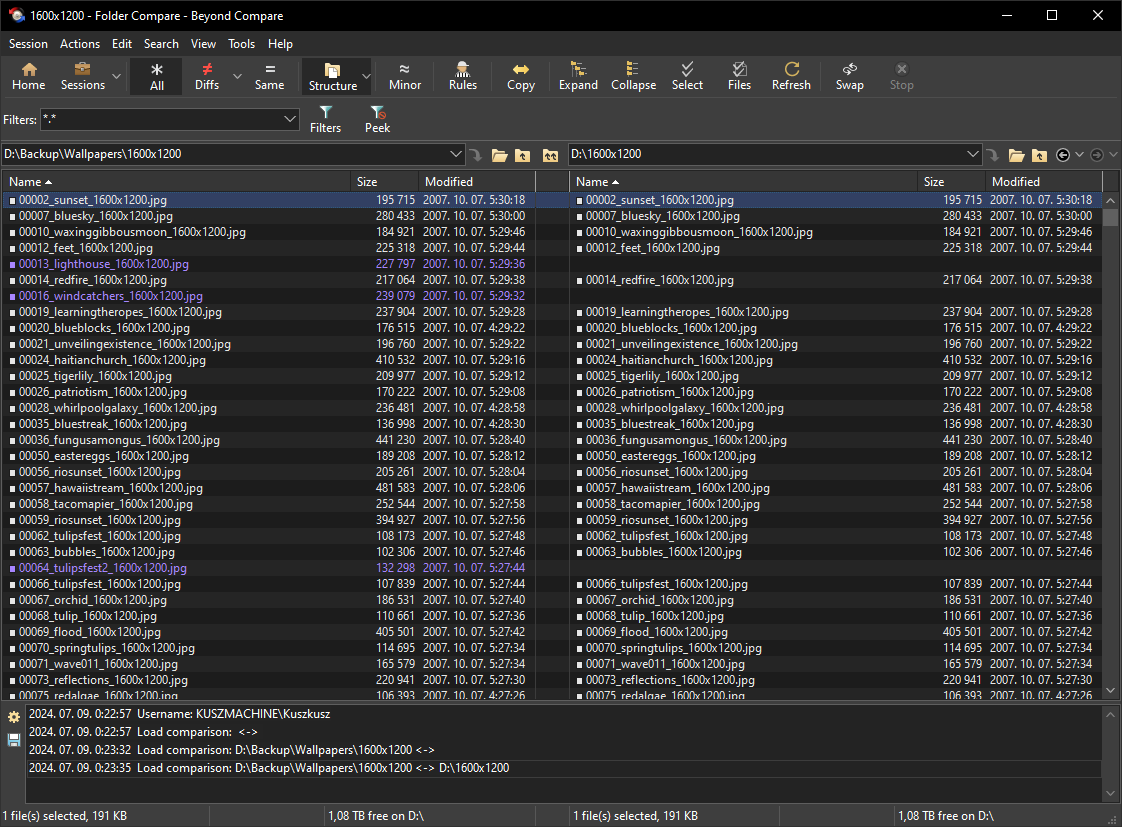Click the right Browse for folder icon

click(x=1016, y=155)
